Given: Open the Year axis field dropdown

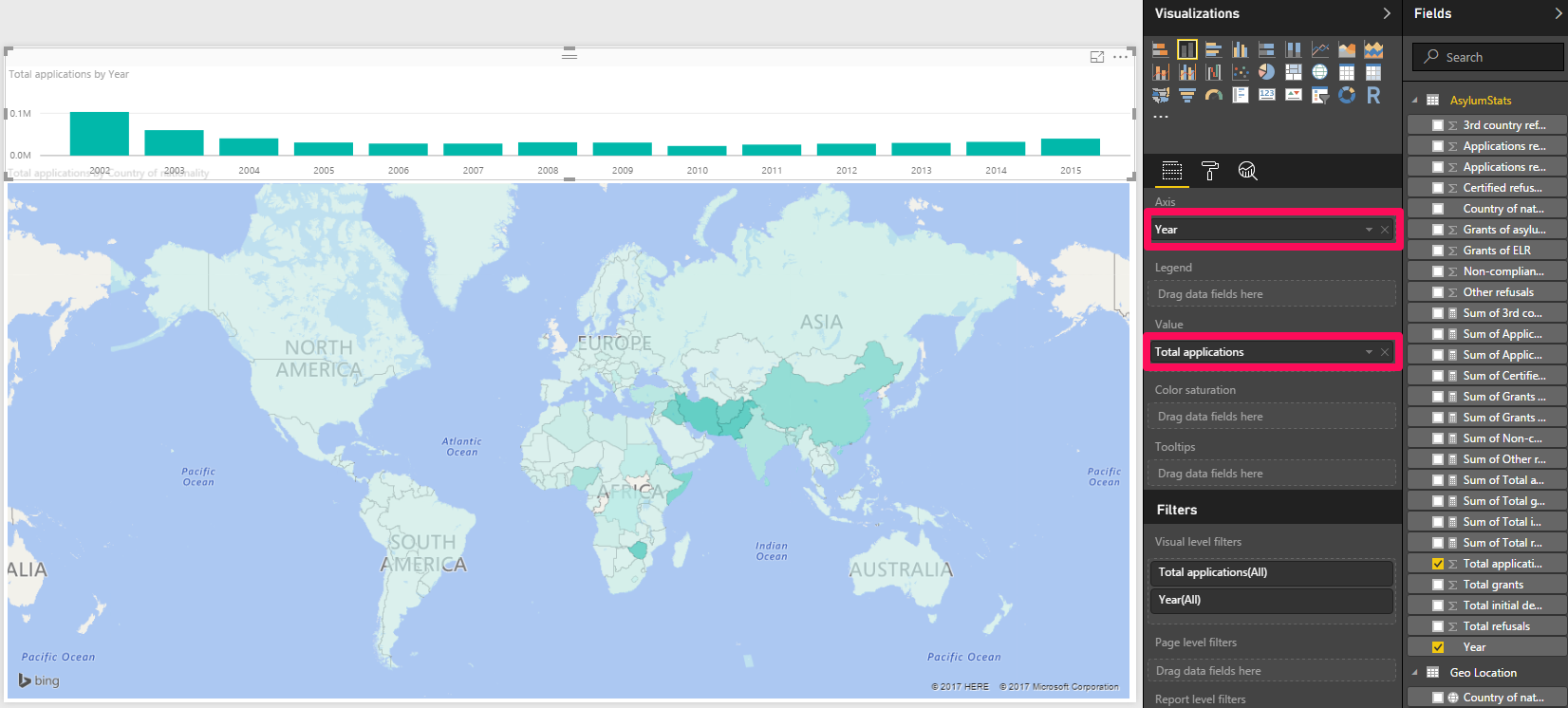Looking at the screenshot, I should point(1369,230).
